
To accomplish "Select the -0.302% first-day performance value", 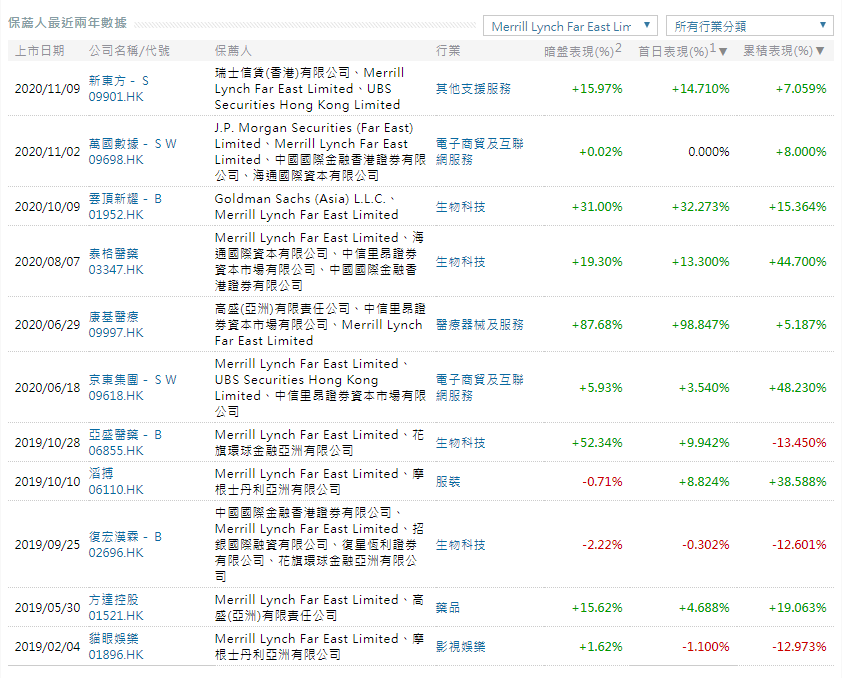I will (x=706, y=544).
